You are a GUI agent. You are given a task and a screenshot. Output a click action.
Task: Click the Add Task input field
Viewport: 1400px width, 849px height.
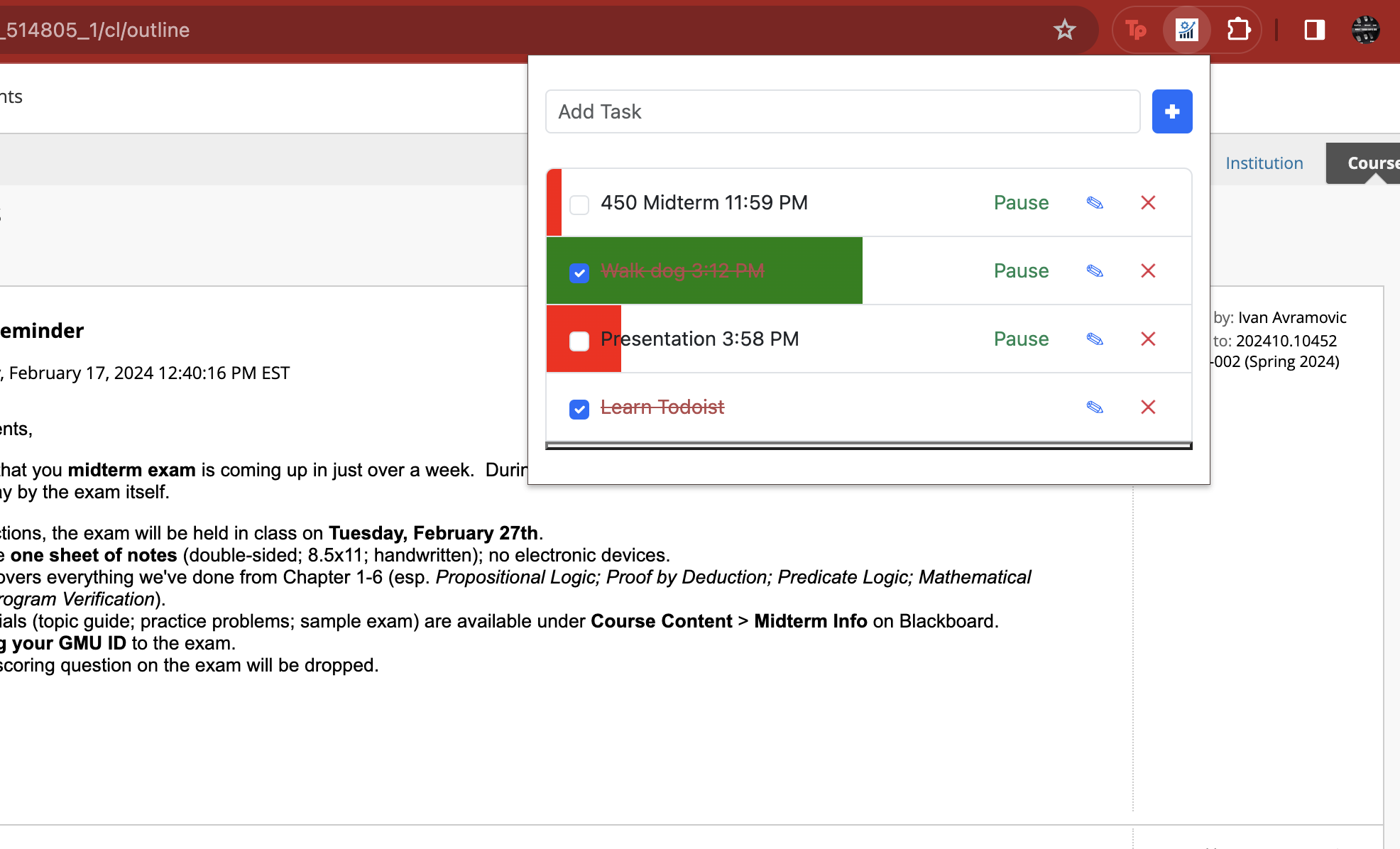click(x=843, y=111)
